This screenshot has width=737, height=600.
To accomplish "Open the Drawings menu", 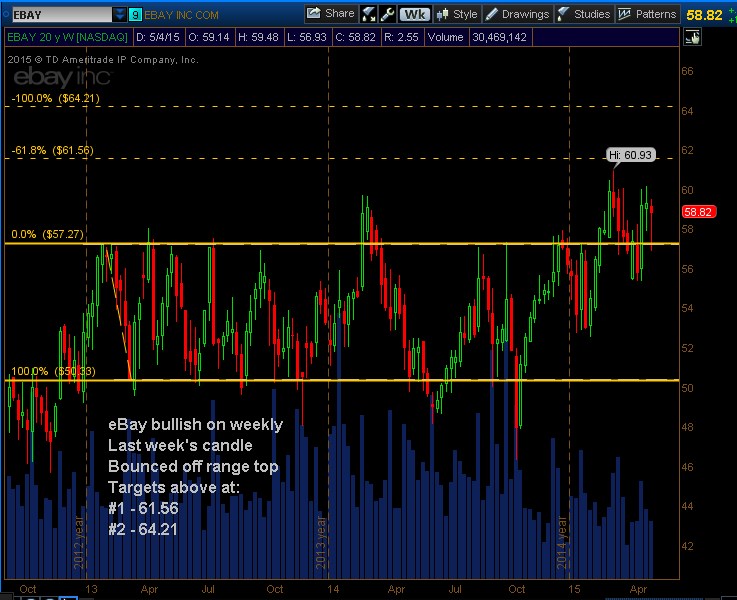I will (517, 14).
